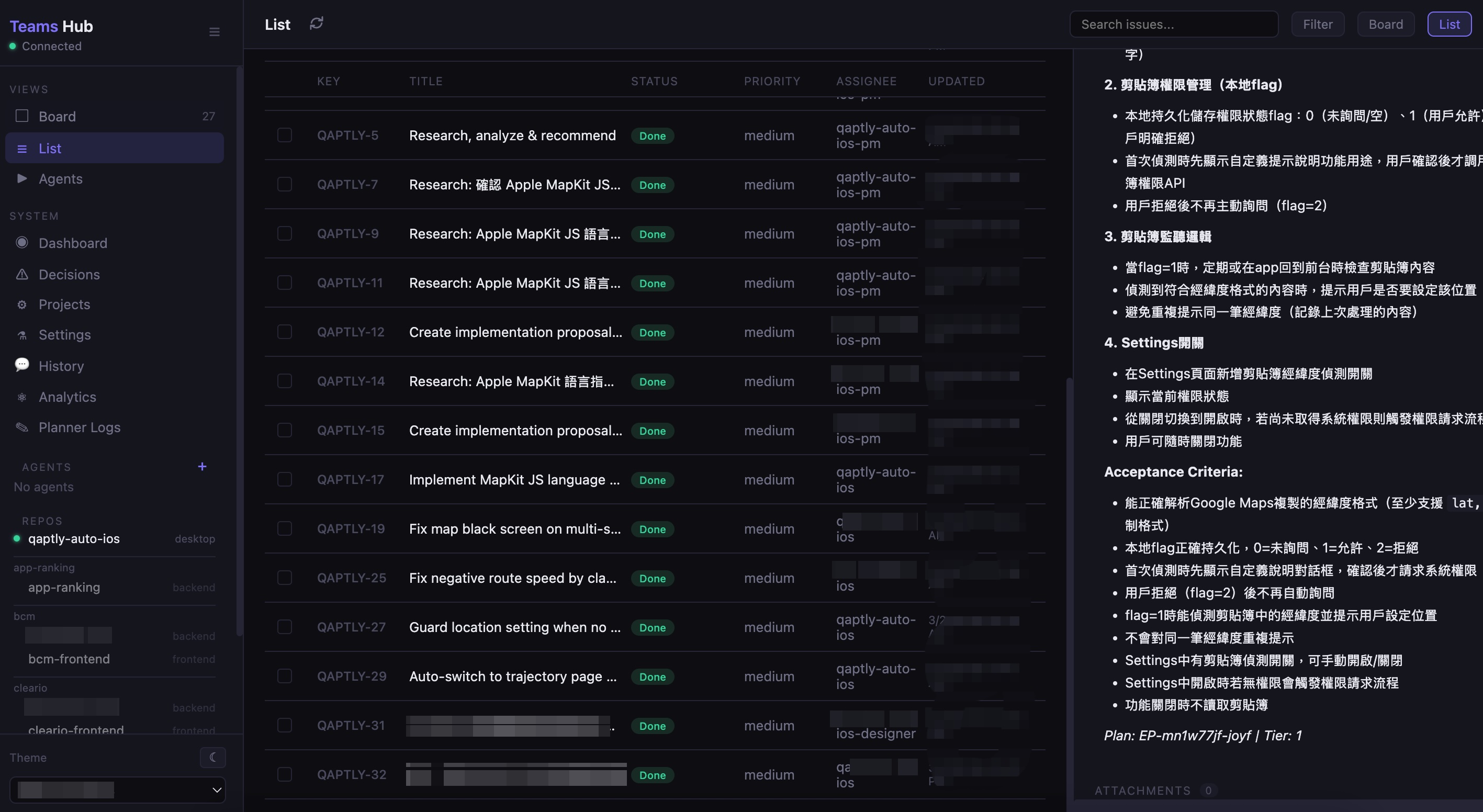
Task: Check the QAPTLY-11 issue checkbox
Action: [284, 283]
